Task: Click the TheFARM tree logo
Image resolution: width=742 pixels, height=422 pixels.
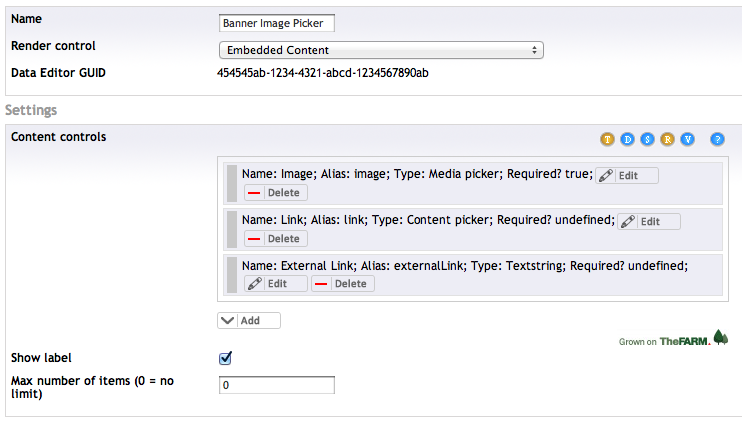Action: pos(720,339)
